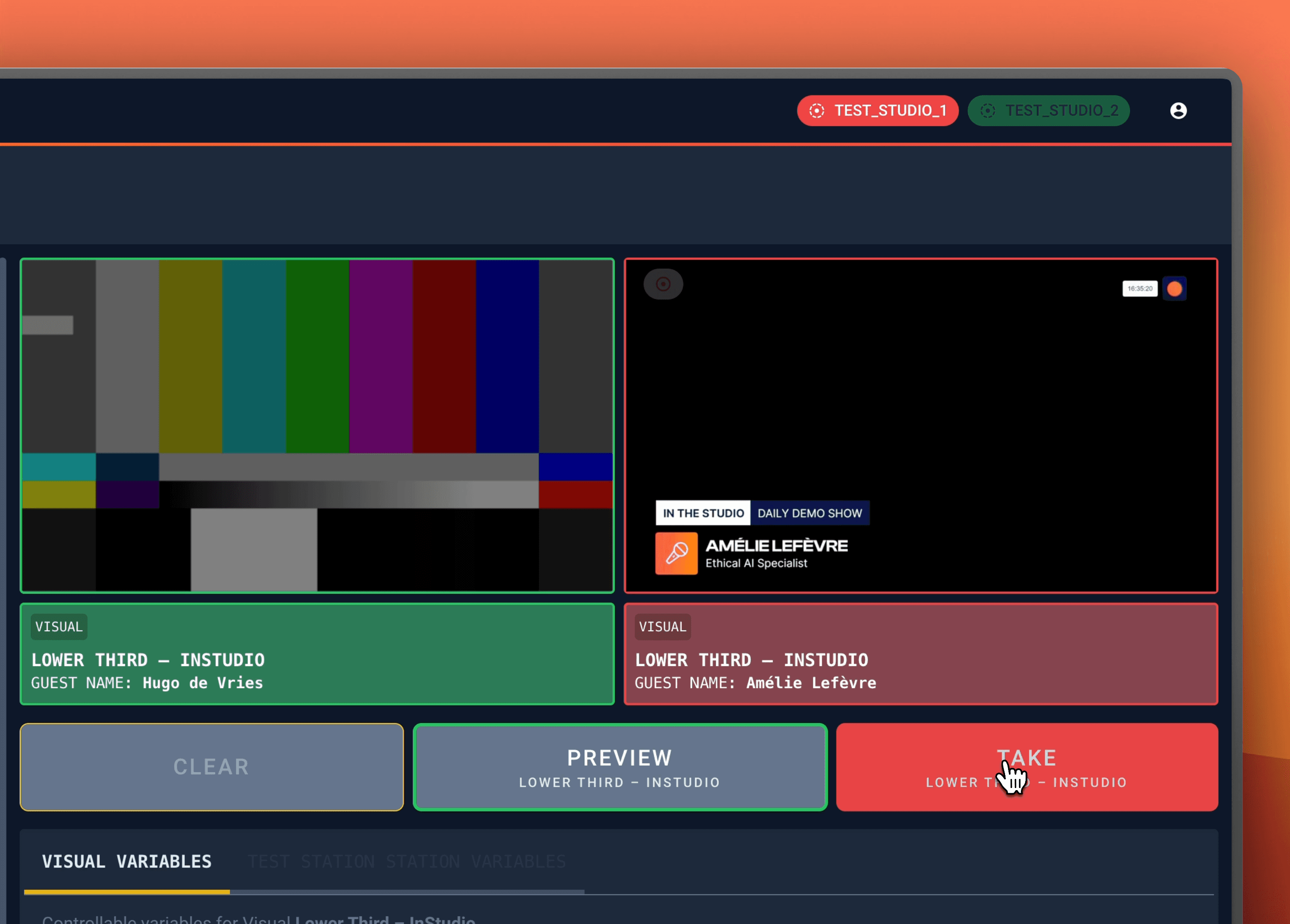The width and height of the screenshot is (1290, 924).
Task: Click the orange microphone icon
Action: (676, 553)
